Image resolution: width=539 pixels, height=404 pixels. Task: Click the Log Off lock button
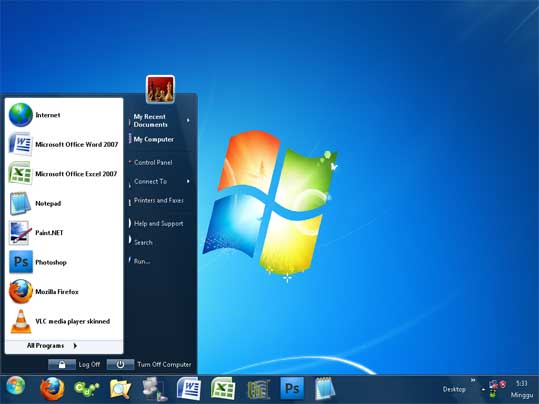click(x=62, y=364)
